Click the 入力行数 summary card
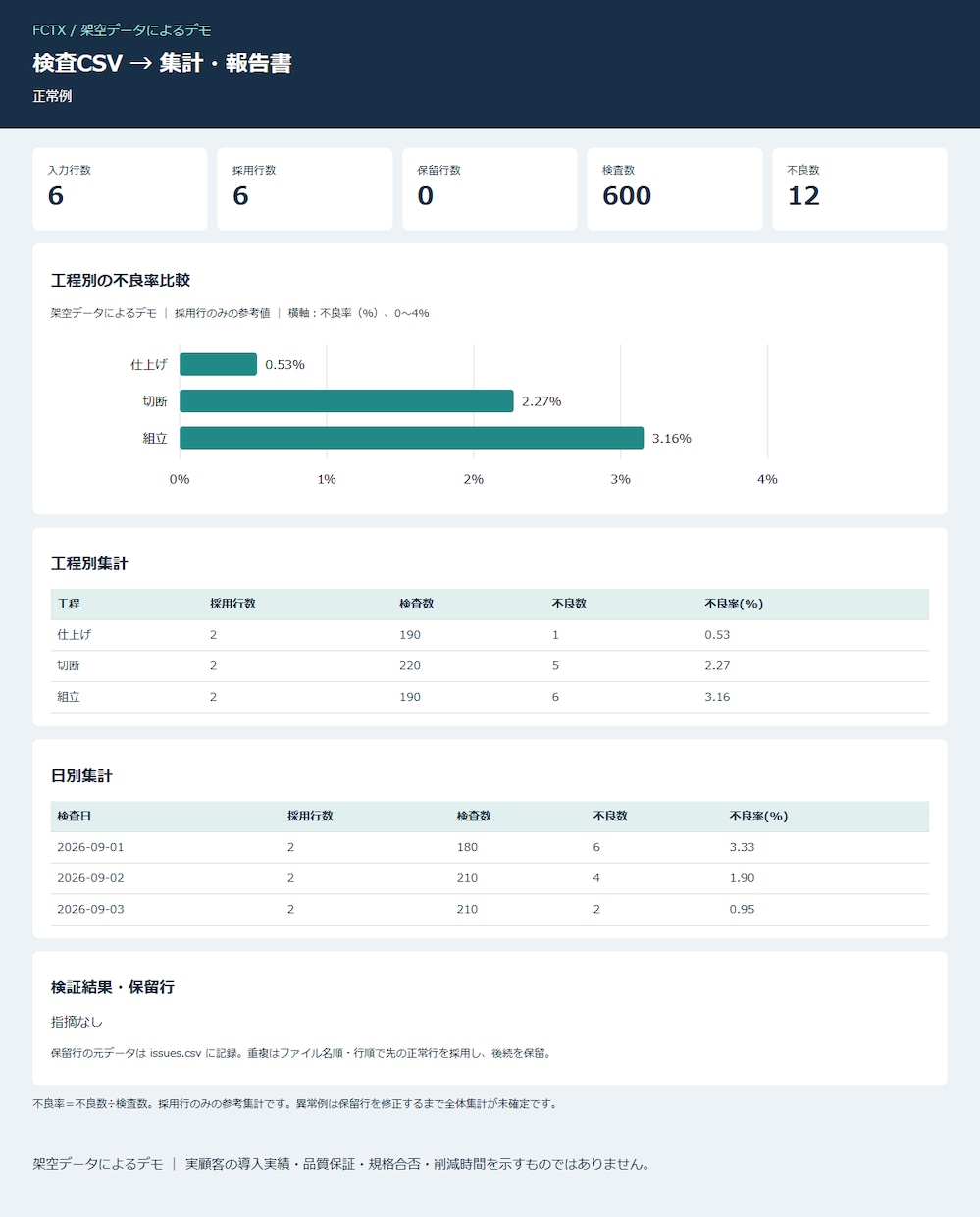The width and height of the screenshot is (980, 1217). [x=120, y=189]
